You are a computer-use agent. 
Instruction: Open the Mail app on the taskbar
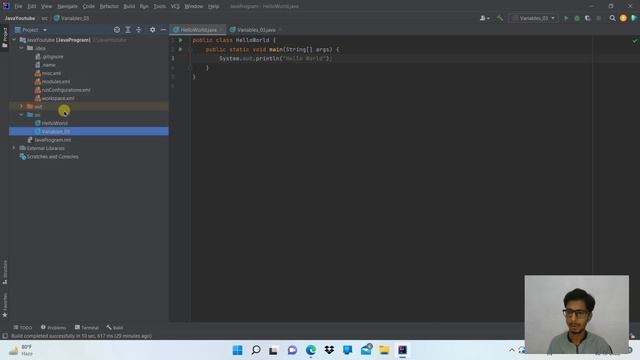(366, 349)
